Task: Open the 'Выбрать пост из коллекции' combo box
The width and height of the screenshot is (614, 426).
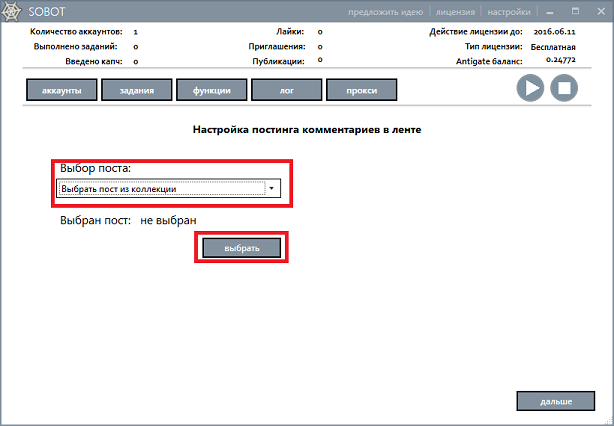Action: point(162,188)
